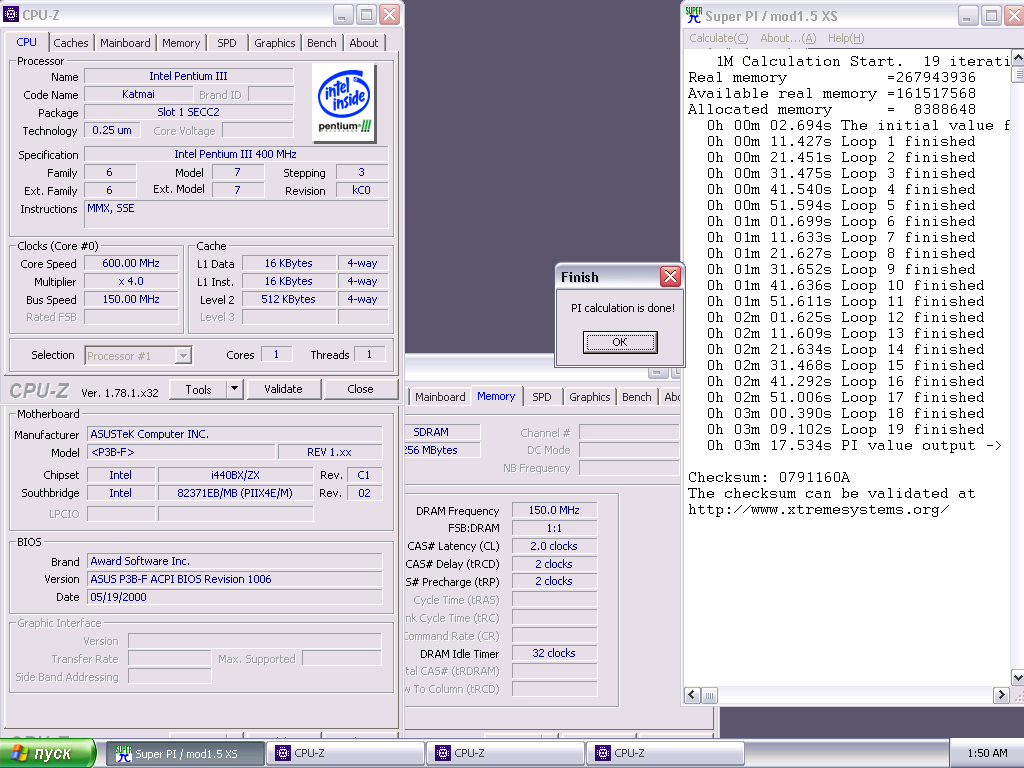Click the Loop 19 finished line
The width and height of the screenshot is (1024, 768).
(845, 430)
